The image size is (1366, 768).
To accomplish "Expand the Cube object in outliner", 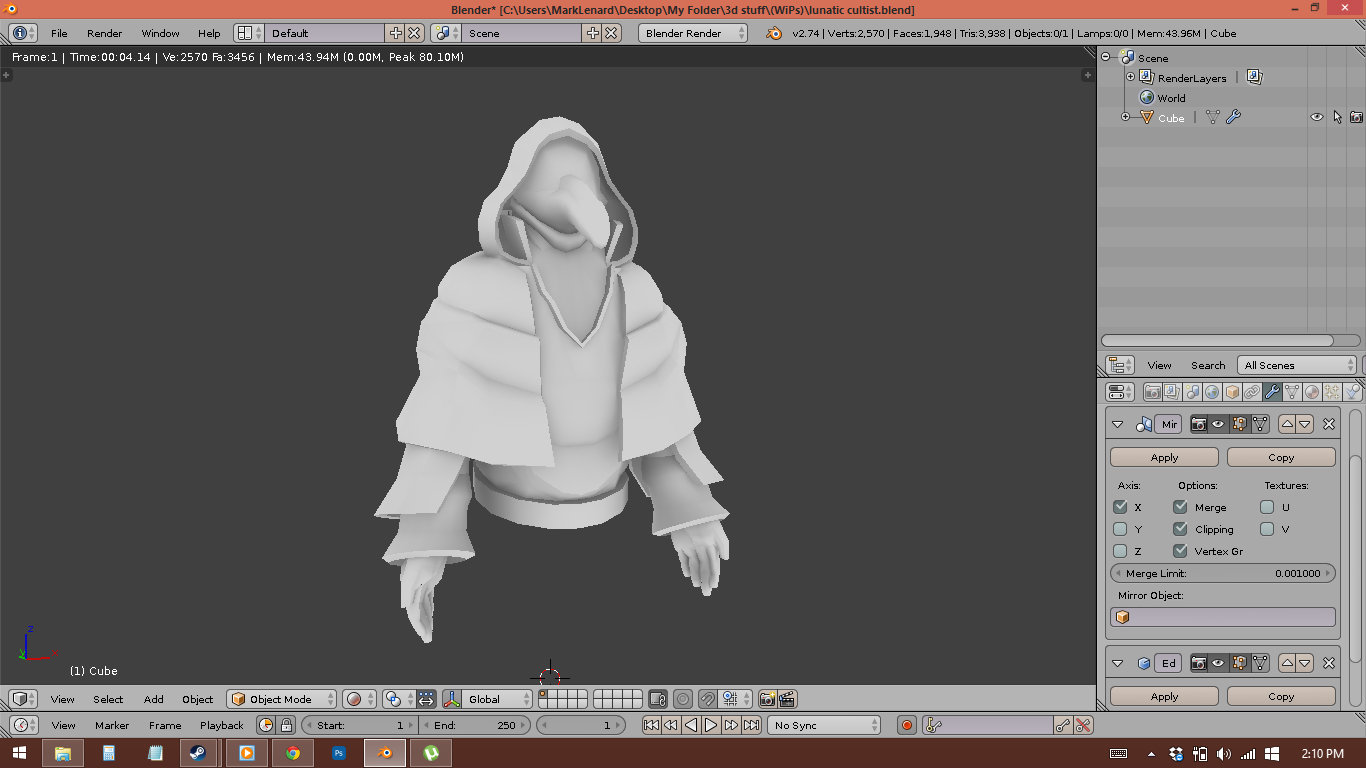I will 1126,117.
